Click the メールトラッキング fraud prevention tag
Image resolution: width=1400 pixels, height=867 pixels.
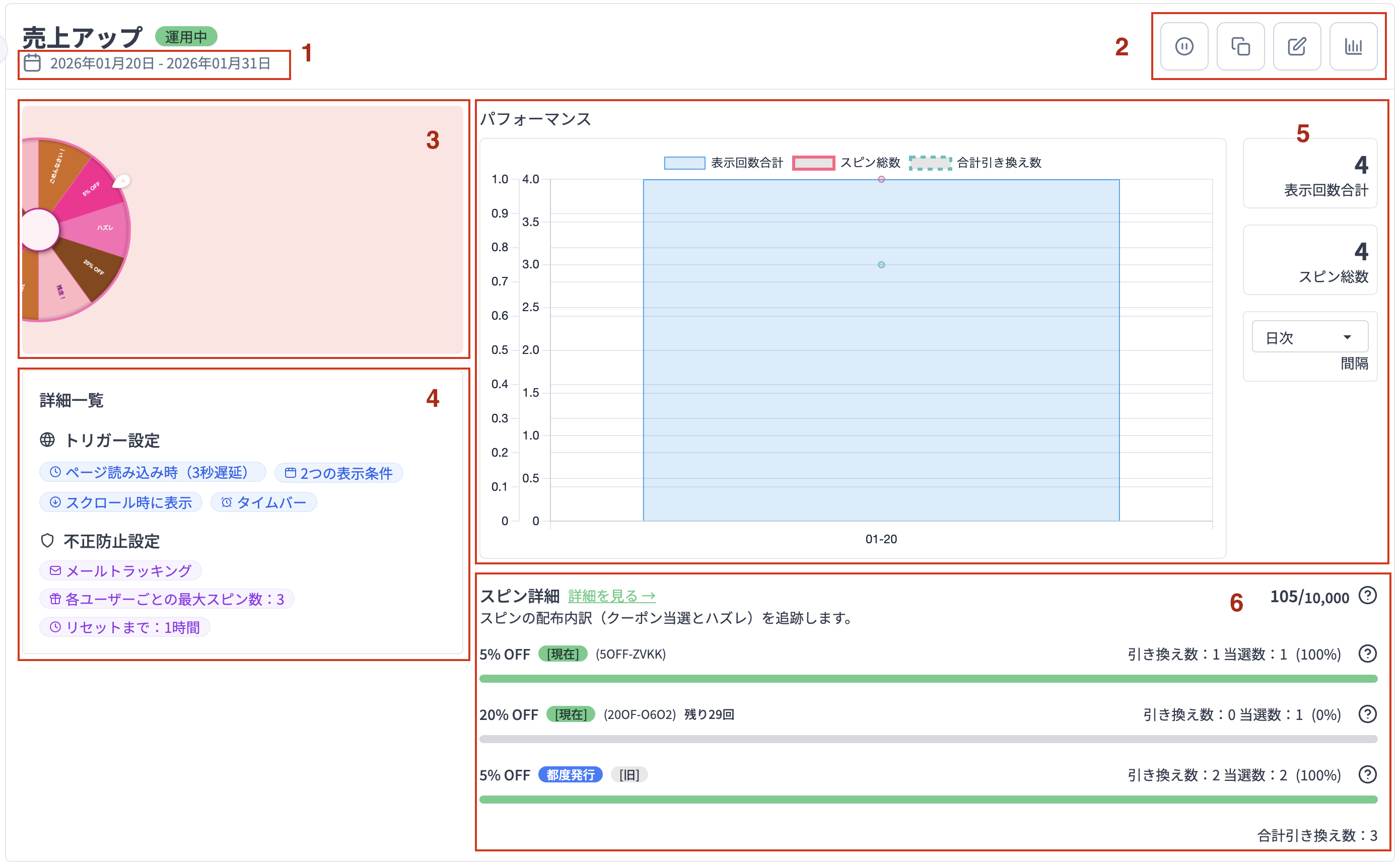[120, 570]
